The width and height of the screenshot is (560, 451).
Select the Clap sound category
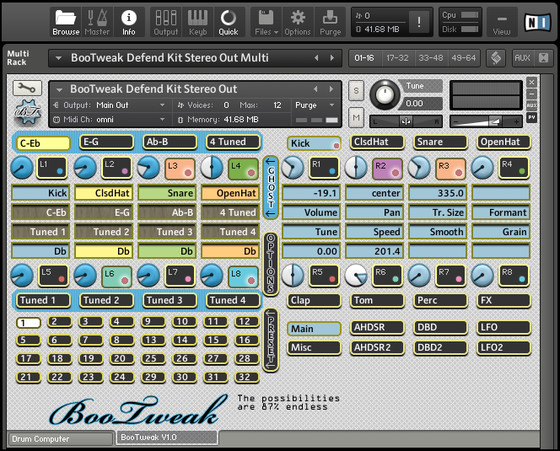tap(314, 300)
